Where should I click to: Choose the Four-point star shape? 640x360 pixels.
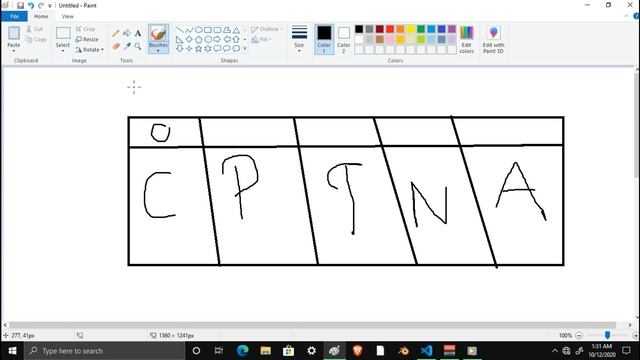tap(189, 49)
